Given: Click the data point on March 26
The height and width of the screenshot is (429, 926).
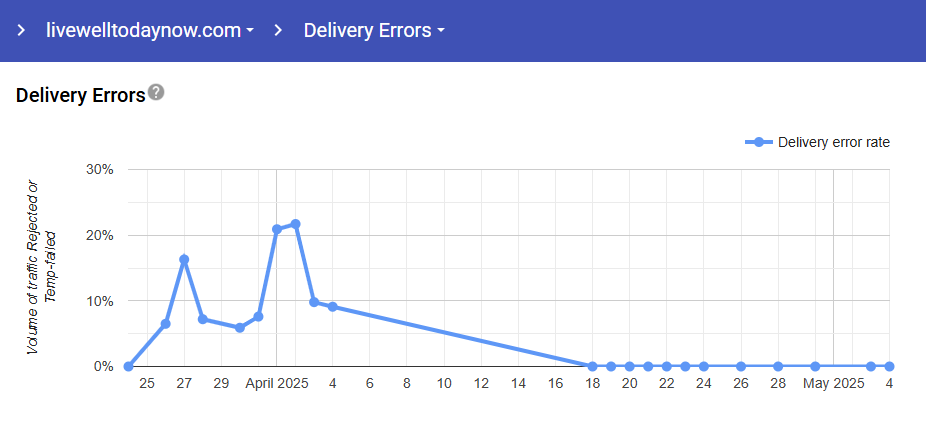Looking at the screenshot, I should point(165,324).
